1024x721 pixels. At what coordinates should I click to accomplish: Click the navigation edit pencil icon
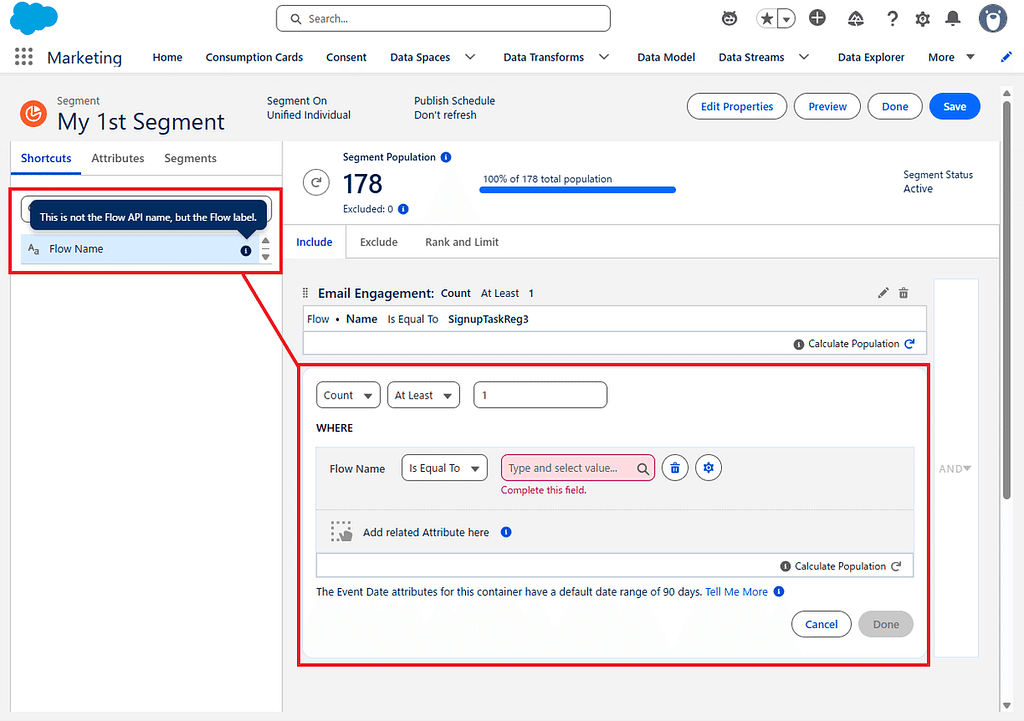click(1006, 57)
